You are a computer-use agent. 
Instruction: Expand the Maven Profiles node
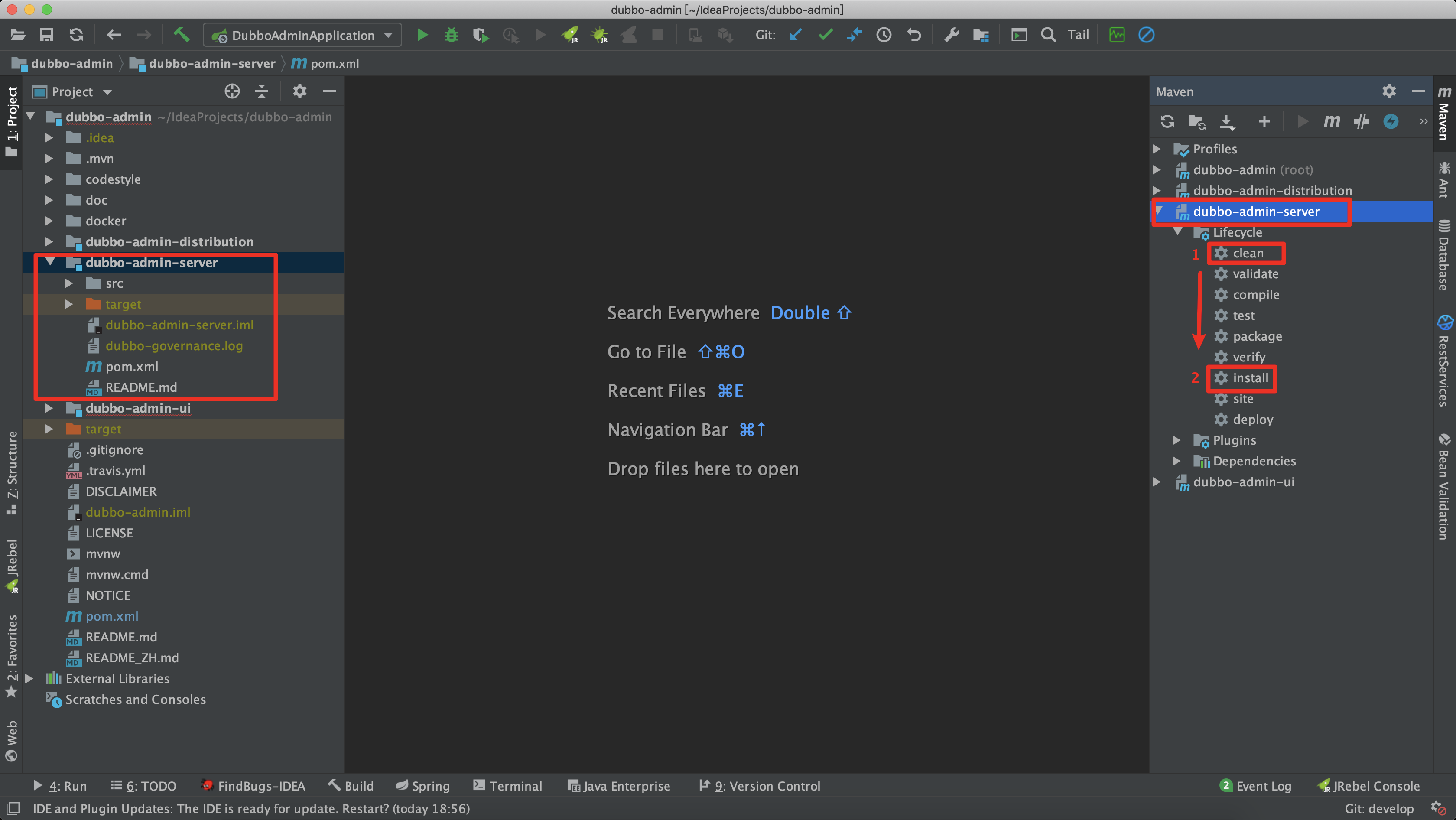[1157, 149]
